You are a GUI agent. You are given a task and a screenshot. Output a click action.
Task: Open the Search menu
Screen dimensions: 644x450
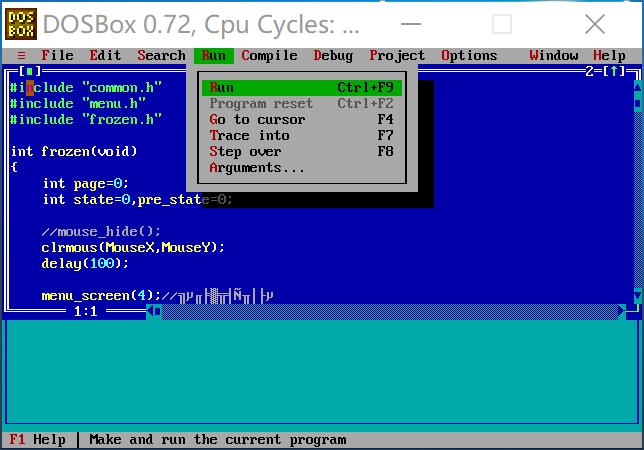[161, 55]
